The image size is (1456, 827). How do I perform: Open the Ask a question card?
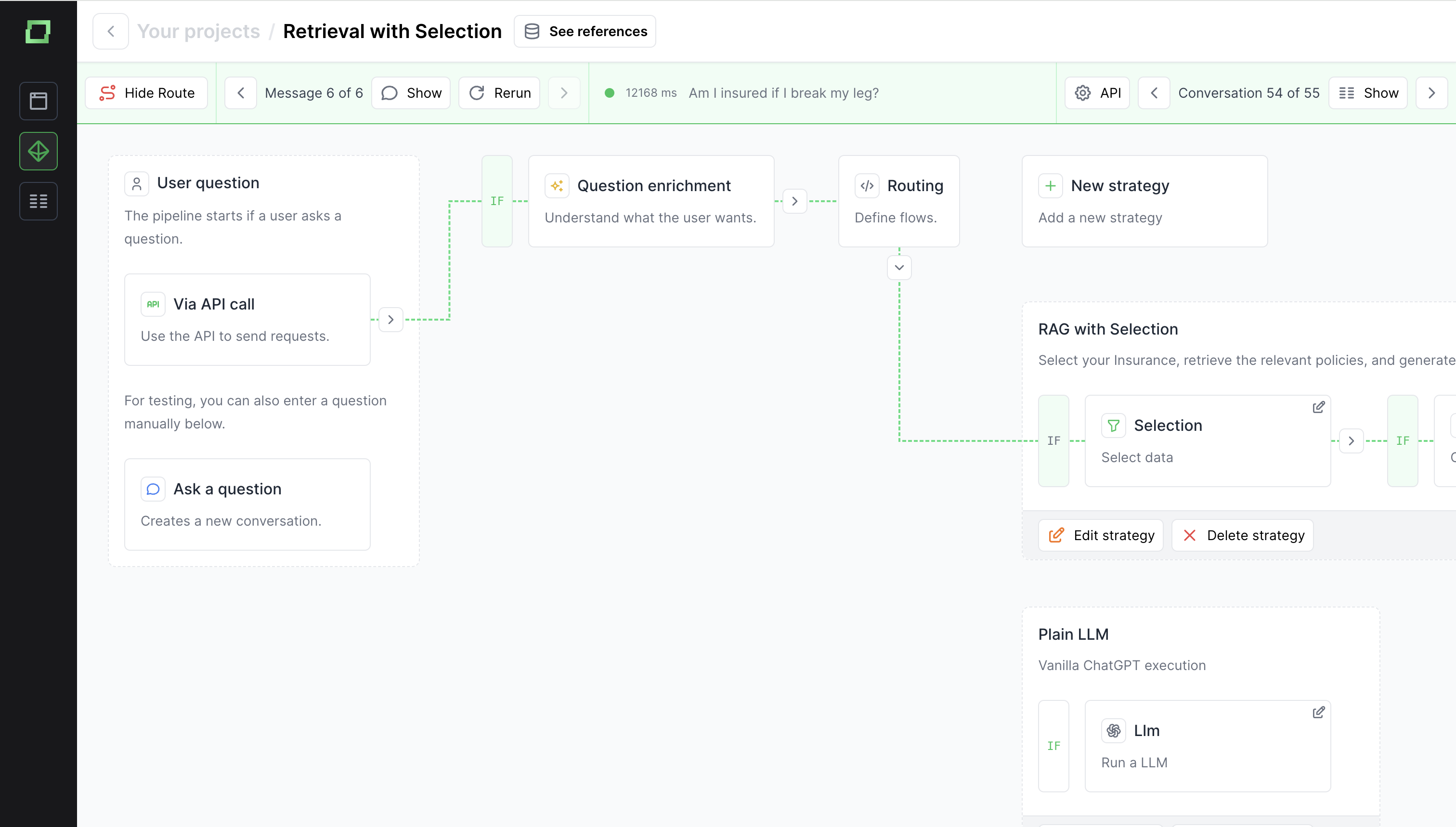[x=247, y=504]
